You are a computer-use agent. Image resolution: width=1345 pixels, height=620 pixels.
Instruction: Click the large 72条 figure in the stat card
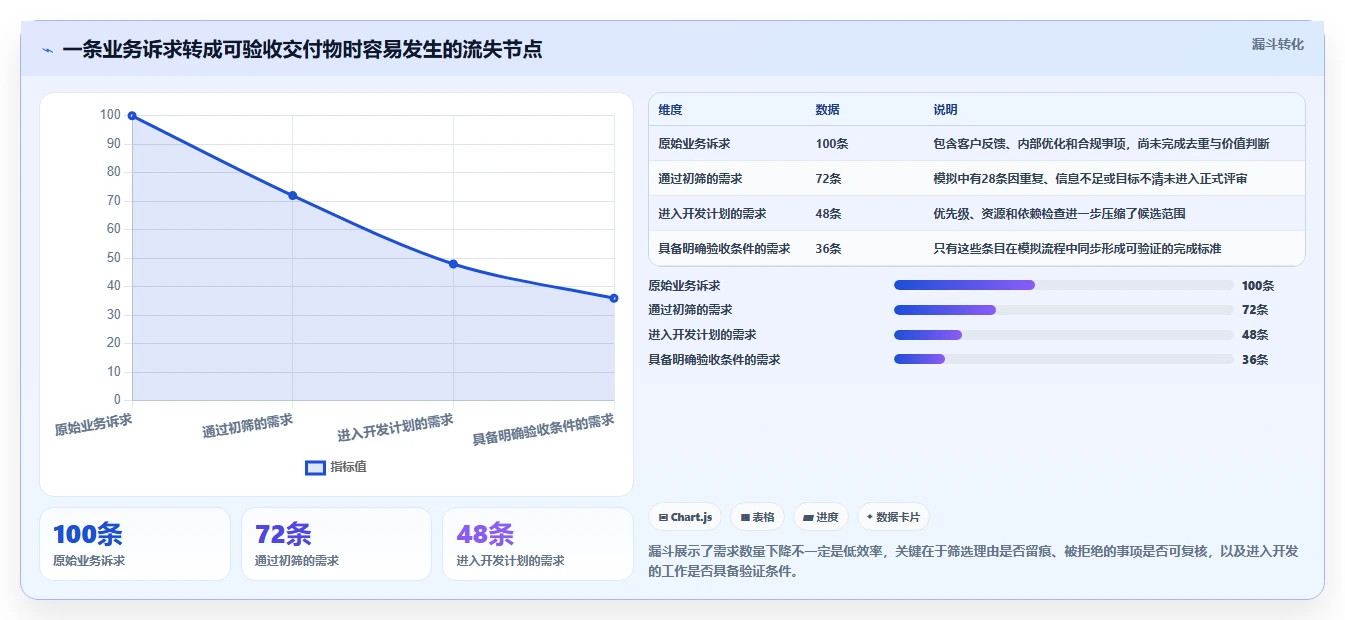pyautogui.click(x=283, y=535)
